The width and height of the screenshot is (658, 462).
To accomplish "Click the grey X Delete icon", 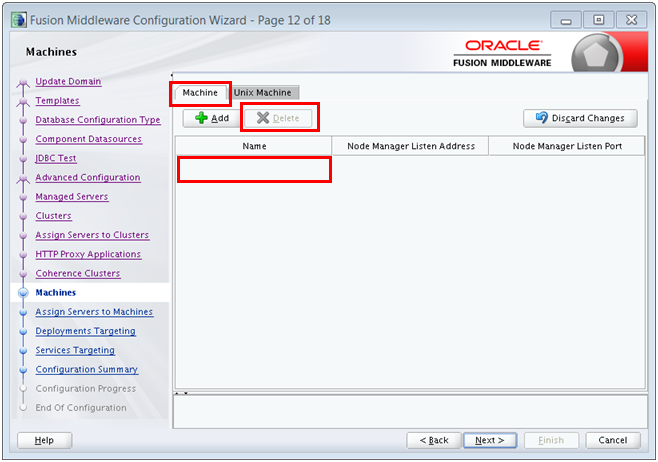I will point(263,118).
